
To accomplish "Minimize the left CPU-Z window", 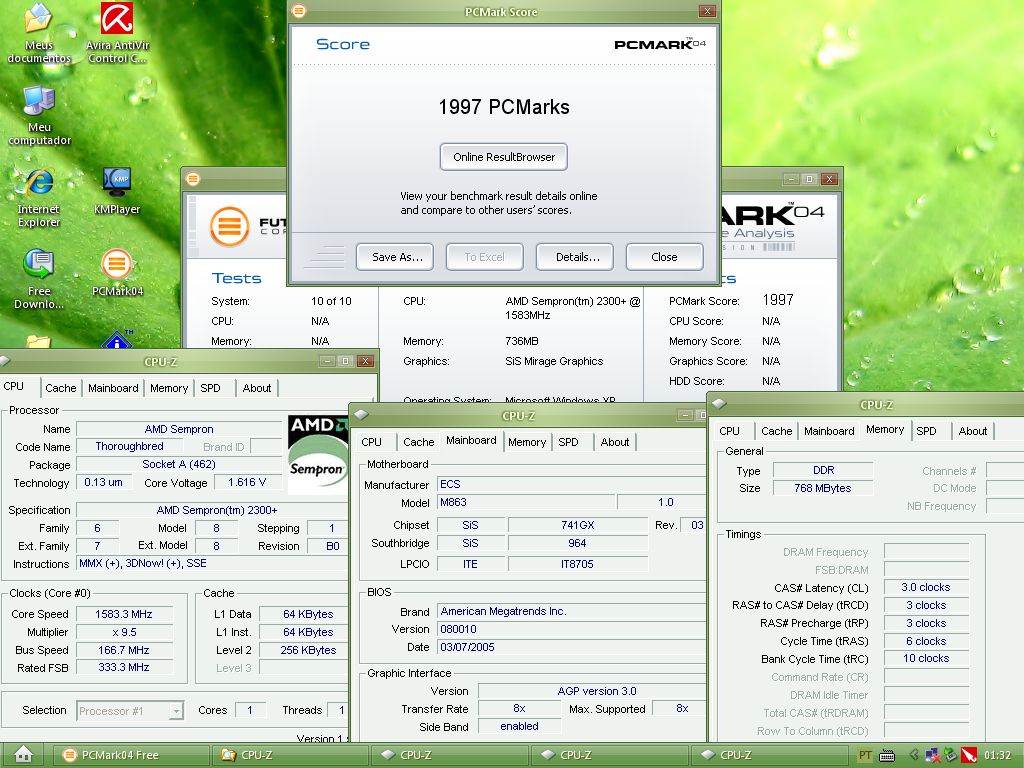I will [x=327, y=360].
